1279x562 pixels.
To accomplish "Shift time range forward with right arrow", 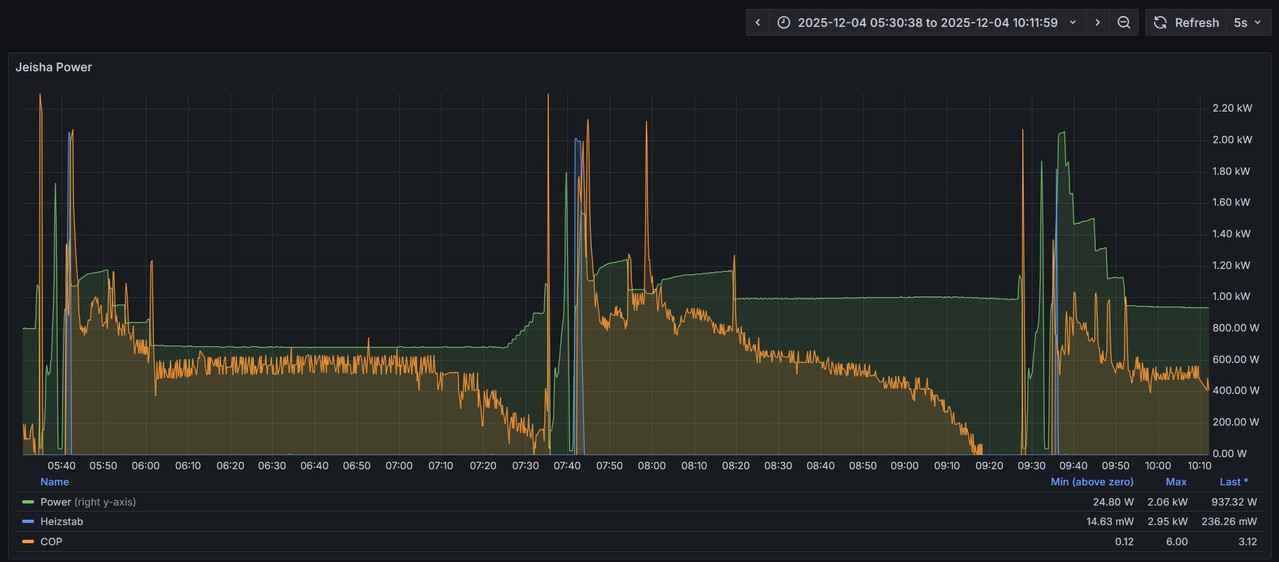I will tap(1098, 22).
